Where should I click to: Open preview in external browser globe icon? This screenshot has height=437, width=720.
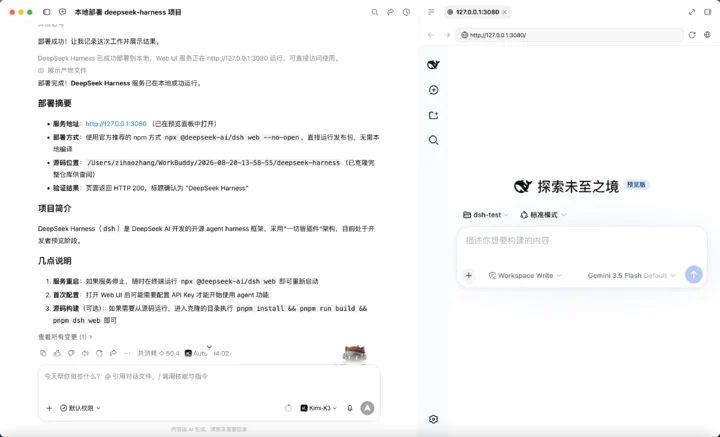708,35
